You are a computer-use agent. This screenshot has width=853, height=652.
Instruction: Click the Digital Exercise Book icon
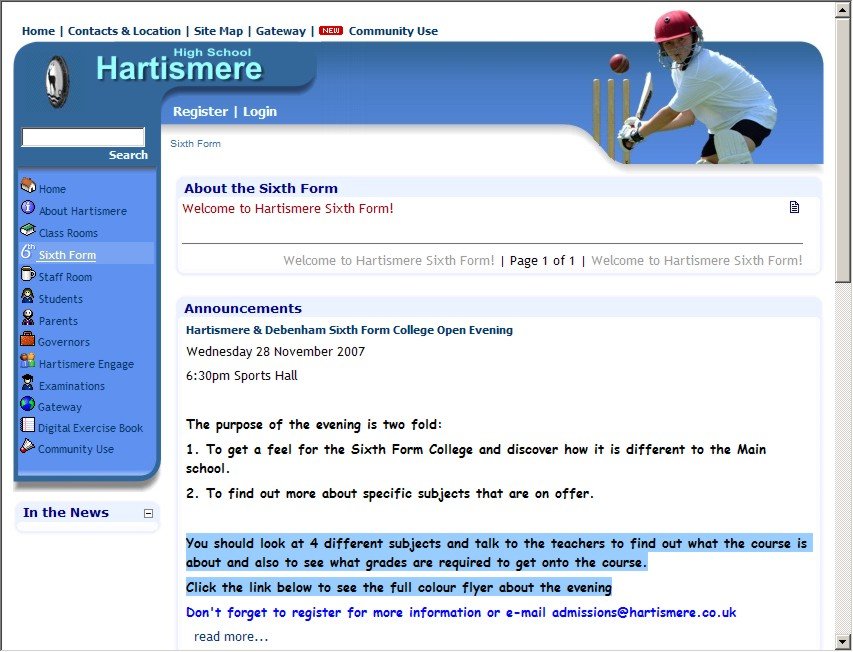coord(28,426)
